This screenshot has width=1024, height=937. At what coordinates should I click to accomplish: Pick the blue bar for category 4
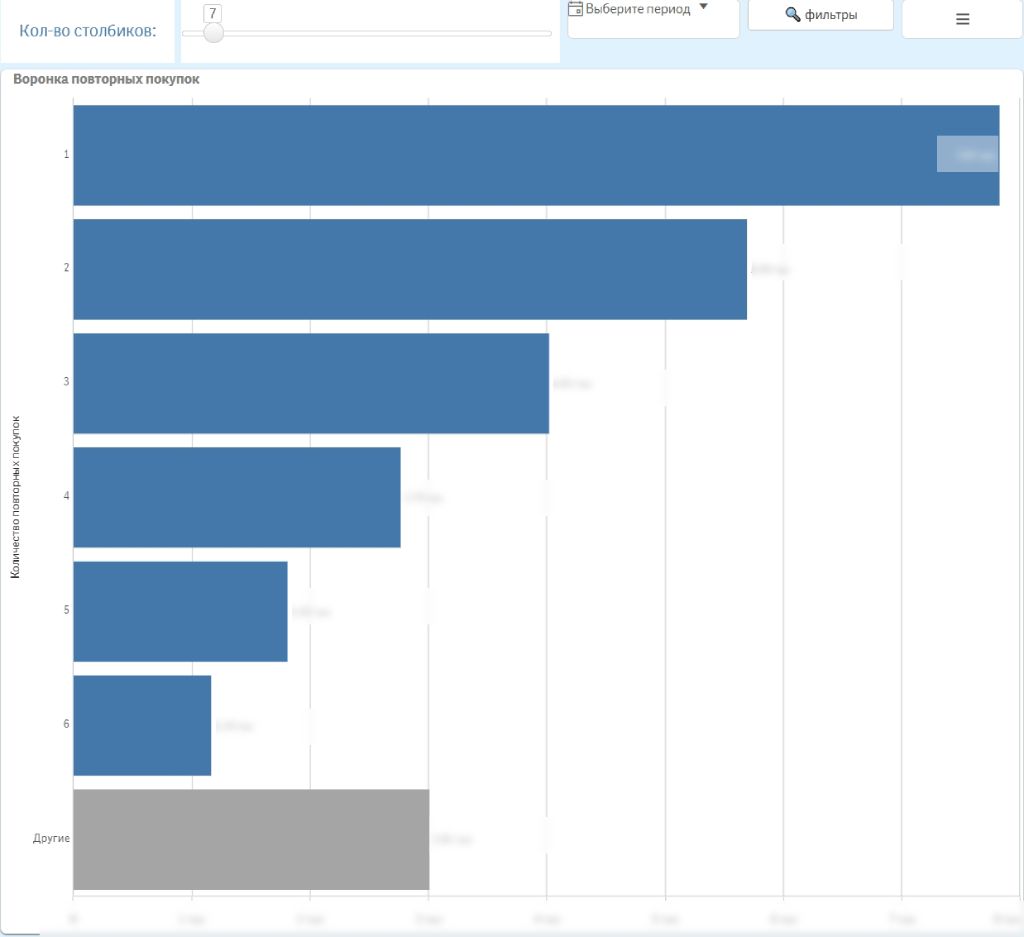[x=237, y=497]
